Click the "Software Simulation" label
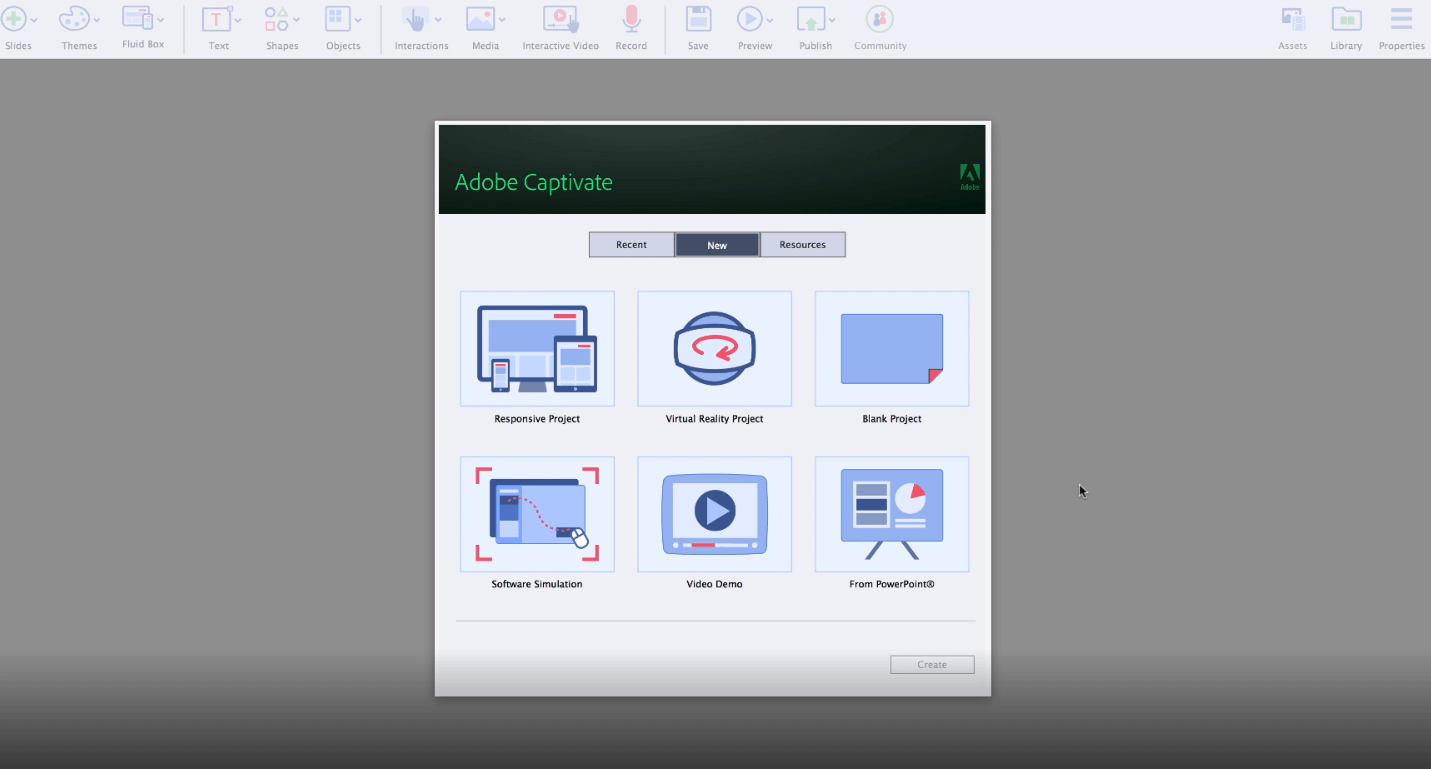1431x769 pixels. click(x=537, y=584)
